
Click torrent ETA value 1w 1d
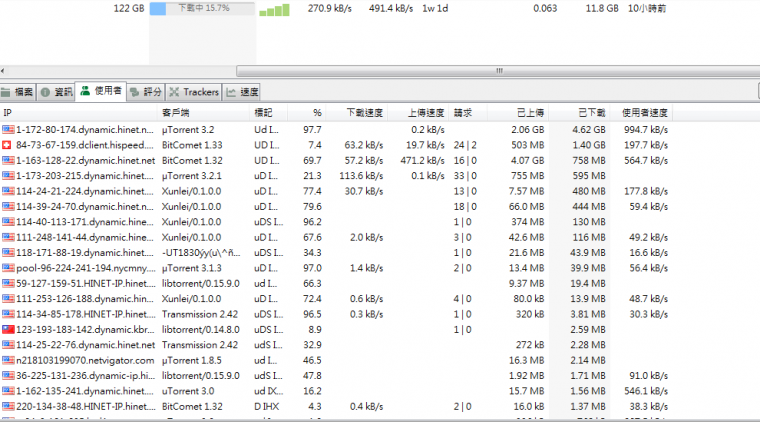pyautogui.click(x=435, y=8)
